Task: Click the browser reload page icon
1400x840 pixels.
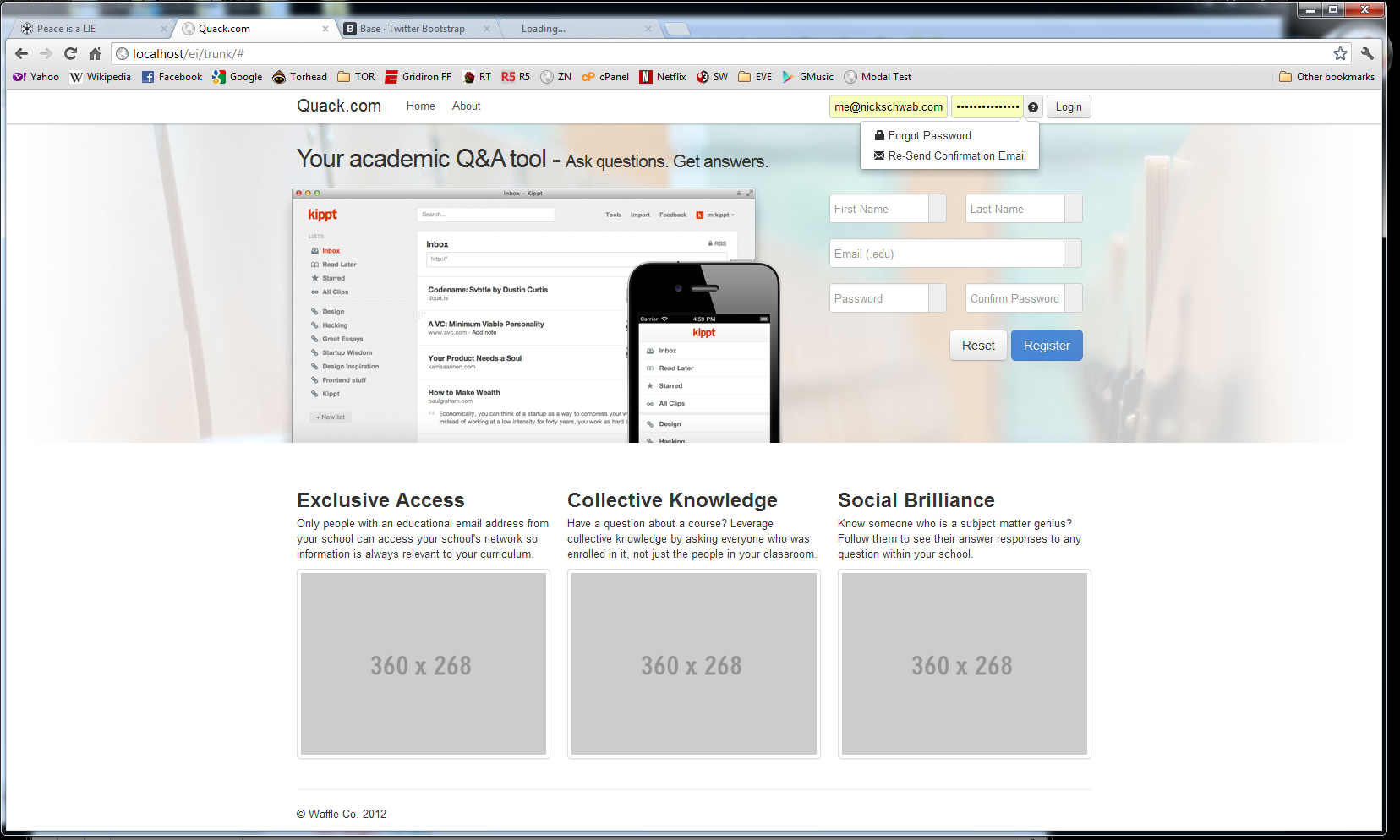Action: click(70, 53)
